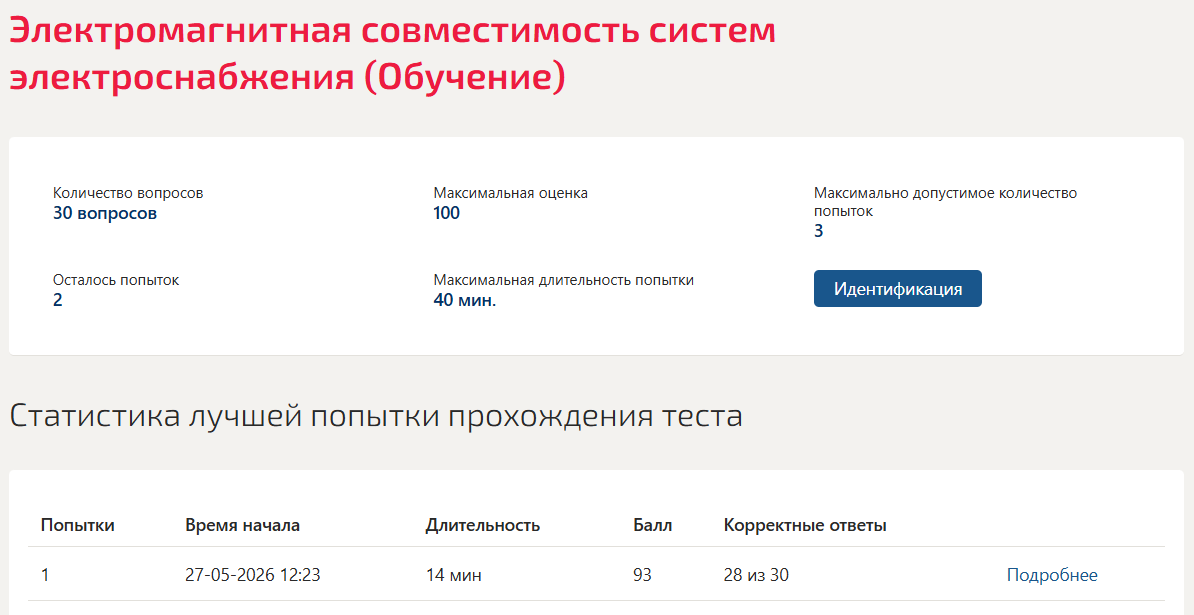
Task: Open the Подробнее link for attempt 1
Action: pos(1052,575)
